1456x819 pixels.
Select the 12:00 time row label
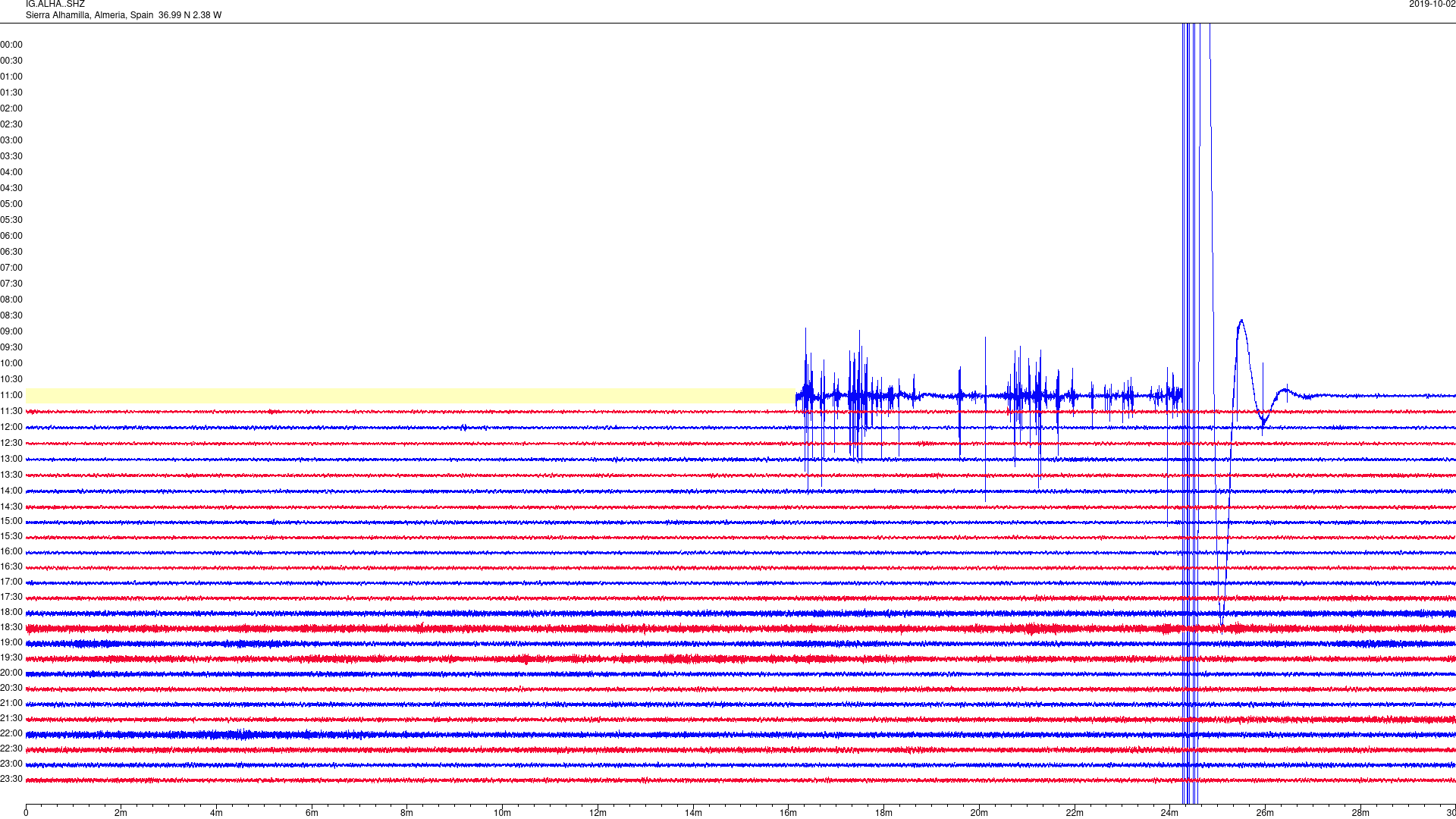click(11, 427)
